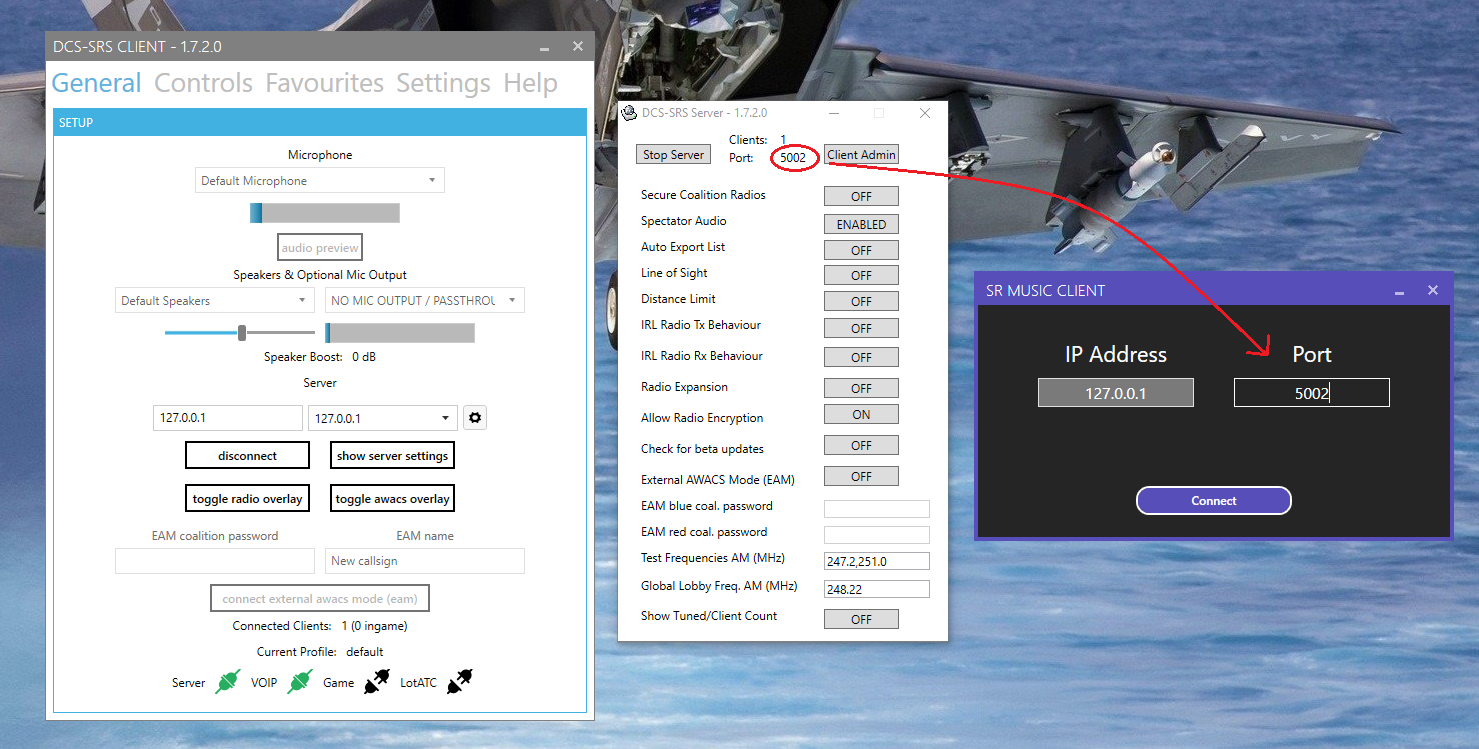Toggle IRL Radio Rx Behaviour setting
The height and width of the screenshot is (749, 1479).
click(861, 357)
